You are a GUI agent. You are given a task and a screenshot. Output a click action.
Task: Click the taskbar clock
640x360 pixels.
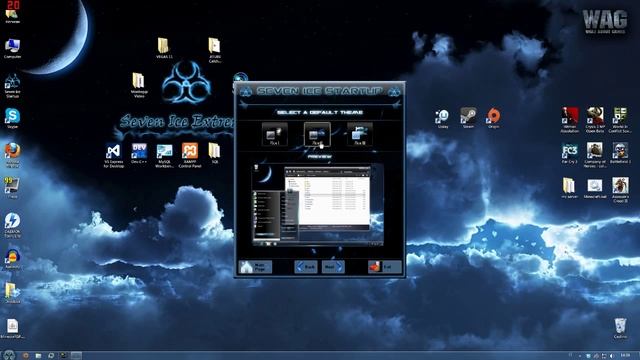[x=625, y=356]
